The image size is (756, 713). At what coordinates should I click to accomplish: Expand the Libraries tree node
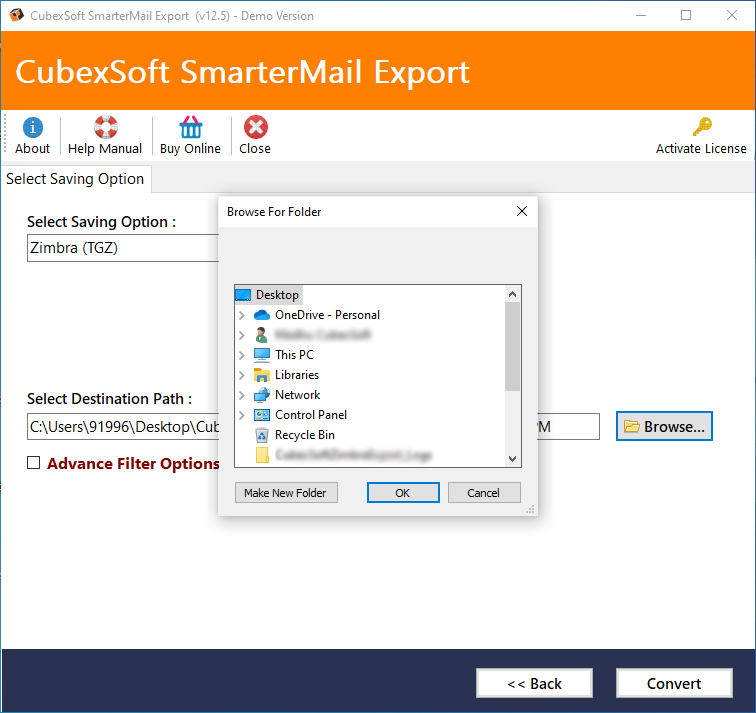click(x=242, y=375)
